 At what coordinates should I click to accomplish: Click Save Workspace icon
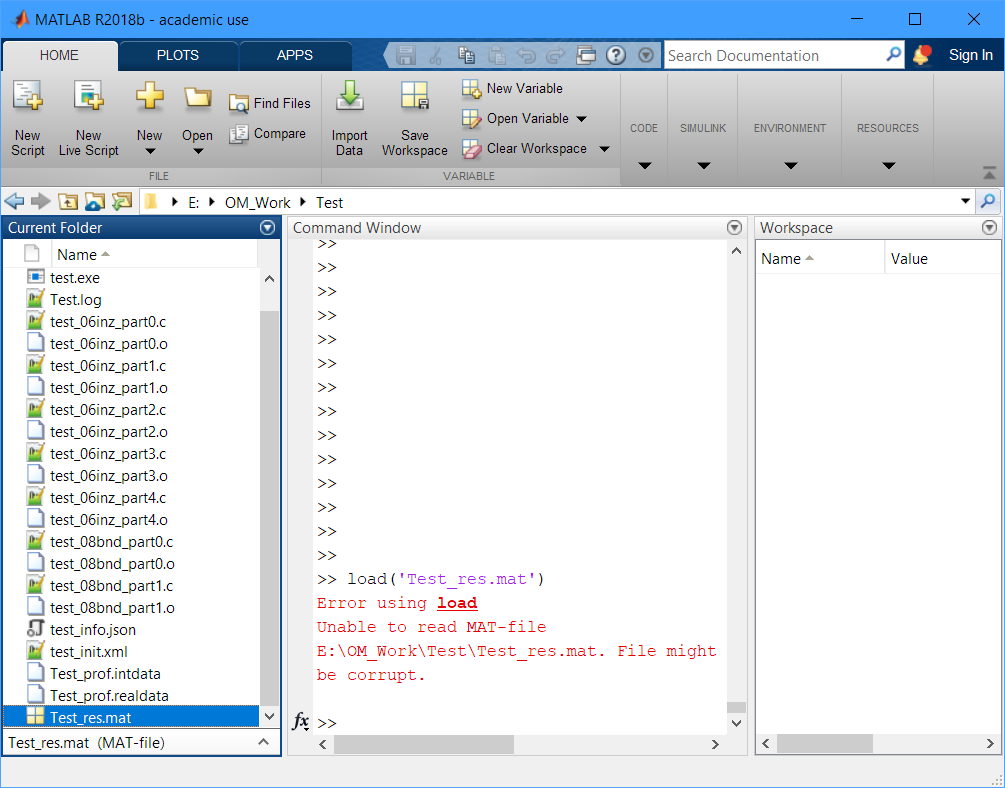point(415,96)
